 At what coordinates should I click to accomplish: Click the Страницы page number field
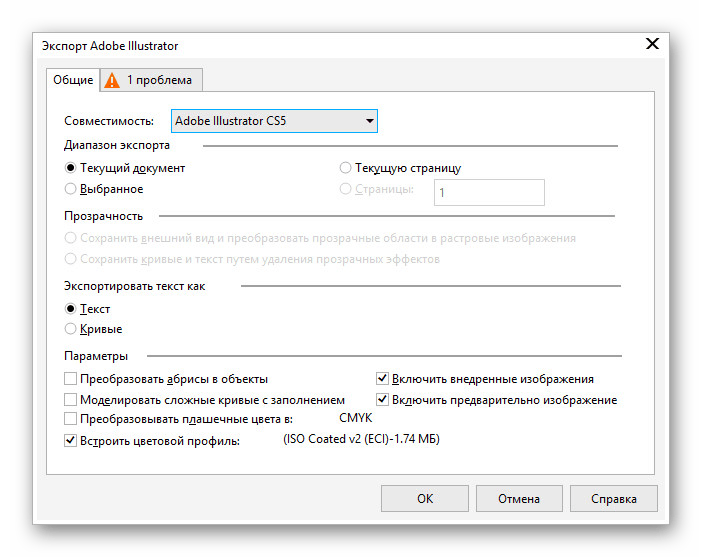[x=489, y=193]
